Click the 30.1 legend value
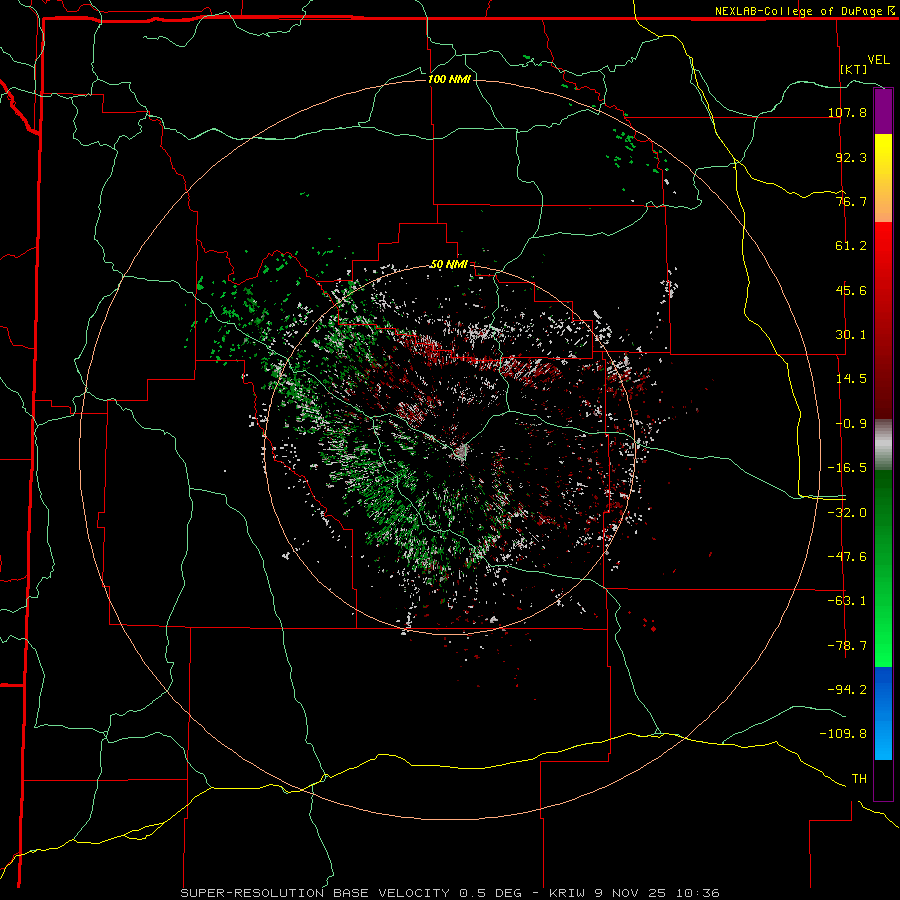Viewport: 900px width, 900px height. pyautogui.click(x=851, y=335)
